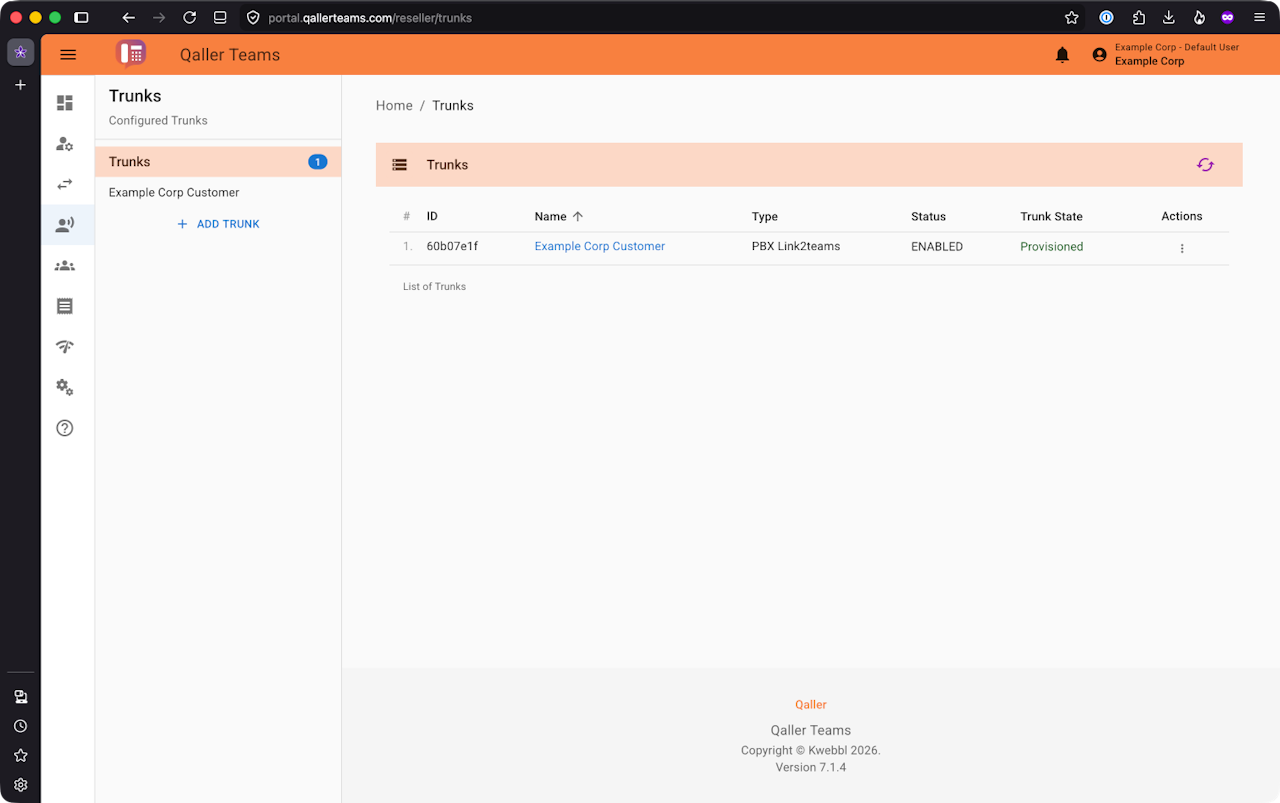This screenshot has width=1280, height=803.
Task: Click the list icon in Trunks header
Action: click(x=400, y=165)
